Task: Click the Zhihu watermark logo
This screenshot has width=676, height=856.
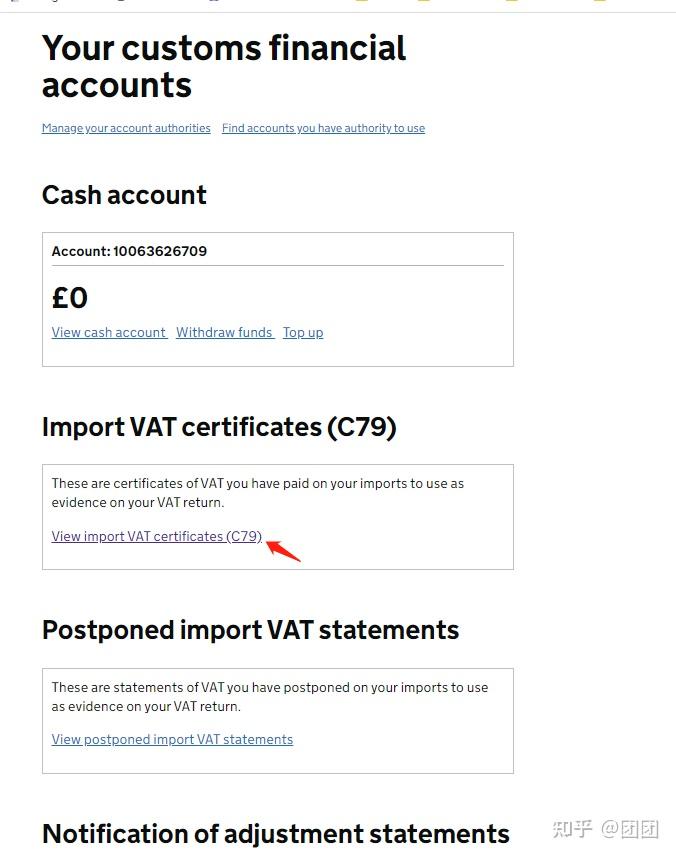Action: click(573, 828)
